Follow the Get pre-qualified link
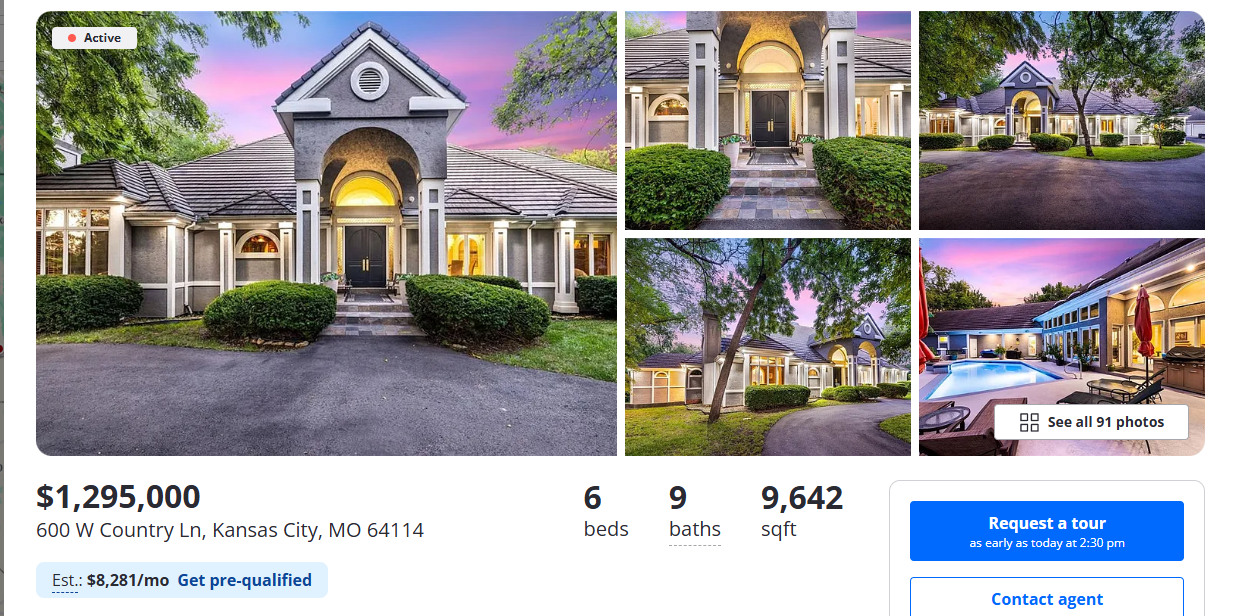1237x616 pixels. coord(244,580)
